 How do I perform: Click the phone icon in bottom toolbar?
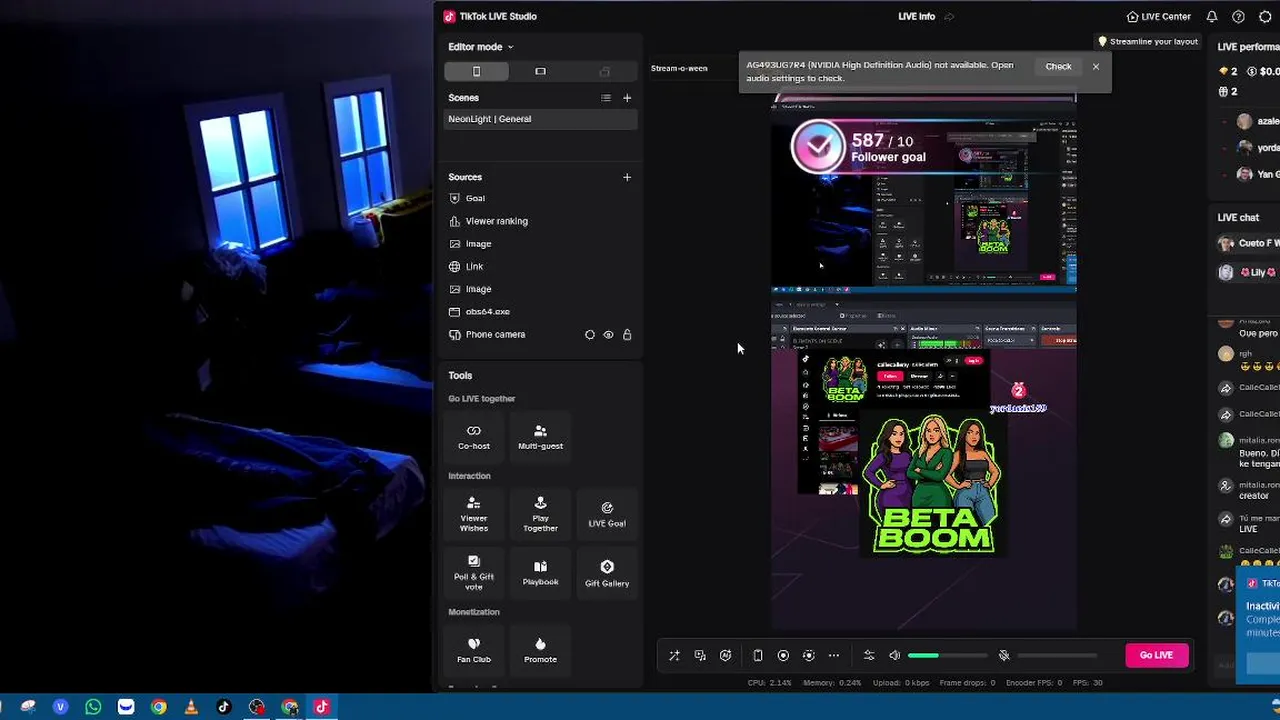758,656
